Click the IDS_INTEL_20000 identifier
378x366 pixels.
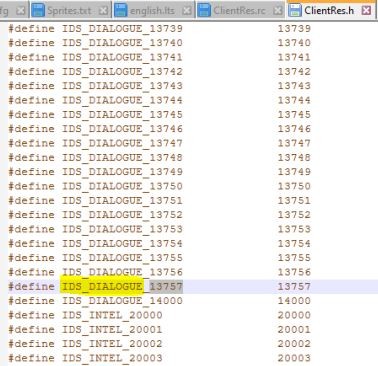(x=112, y=315)
